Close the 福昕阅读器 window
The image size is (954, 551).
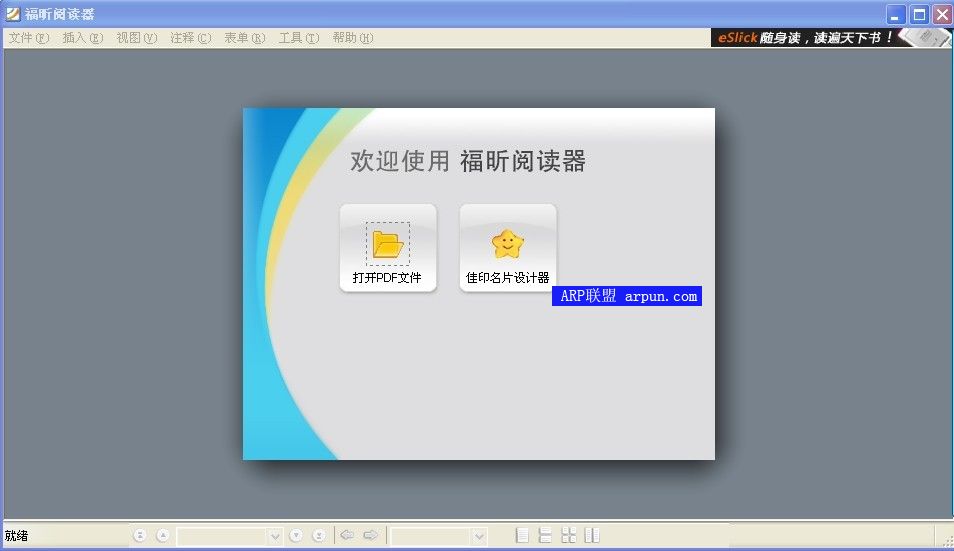coord(942,14)
